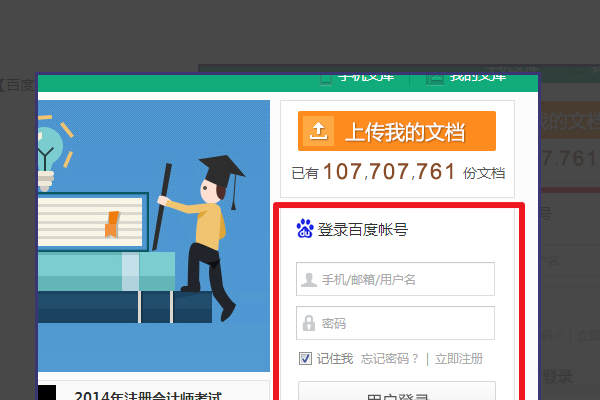
Task: Focus the 密码 password field
Action: click(395, 323)
